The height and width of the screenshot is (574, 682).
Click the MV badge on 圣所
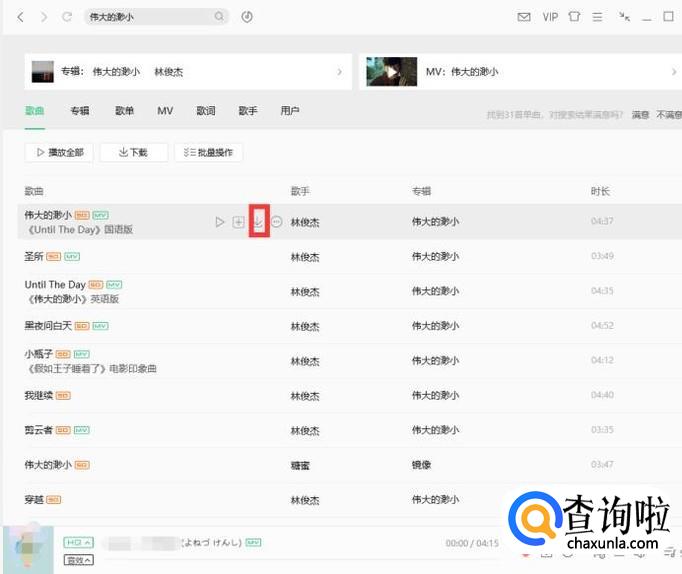(72, 257)
